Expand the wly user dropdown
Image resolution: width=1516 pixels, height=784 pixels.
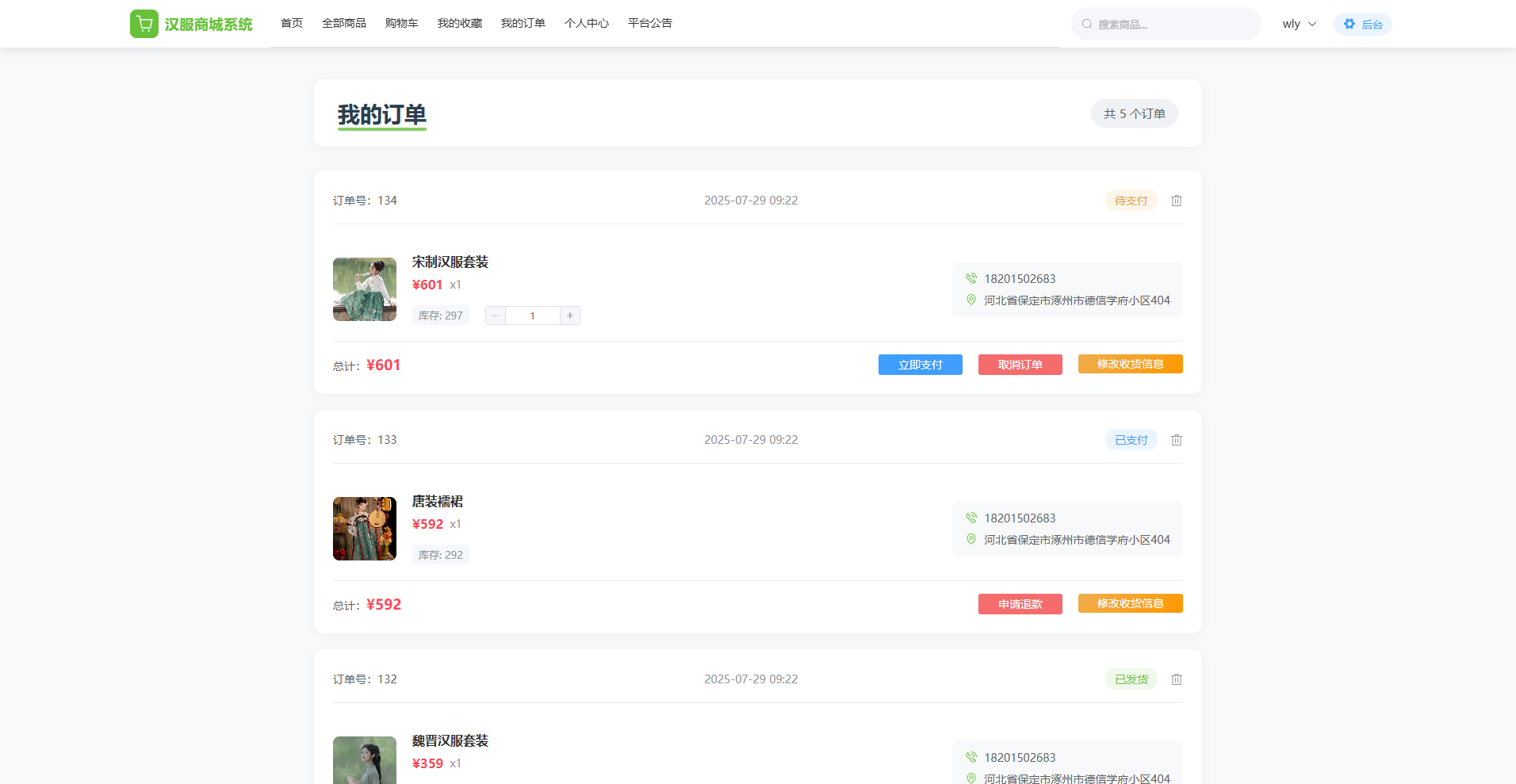click(1299, 24)
